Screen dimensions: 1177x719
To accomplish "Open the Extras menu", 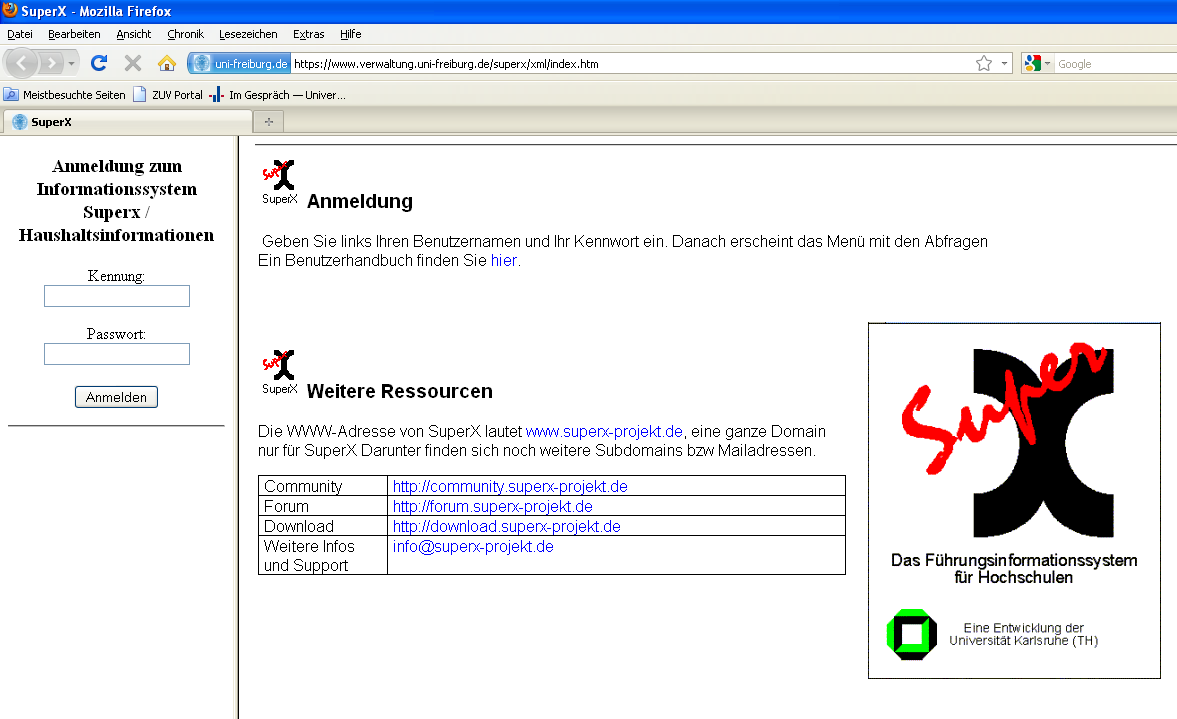I will coord(309,34).
